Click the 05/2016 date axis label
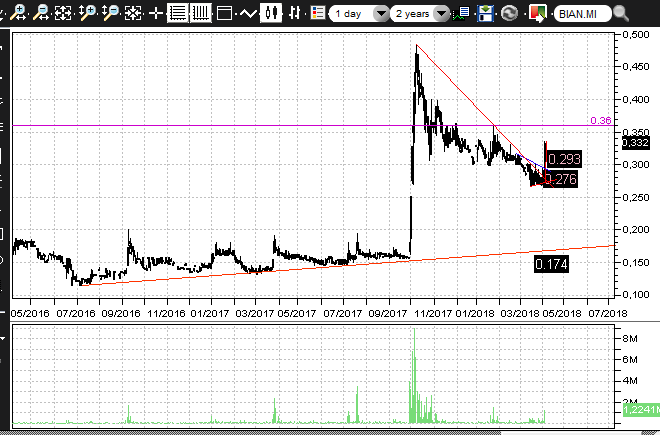This screenshot has height=435, width=660. pos(30,314)
